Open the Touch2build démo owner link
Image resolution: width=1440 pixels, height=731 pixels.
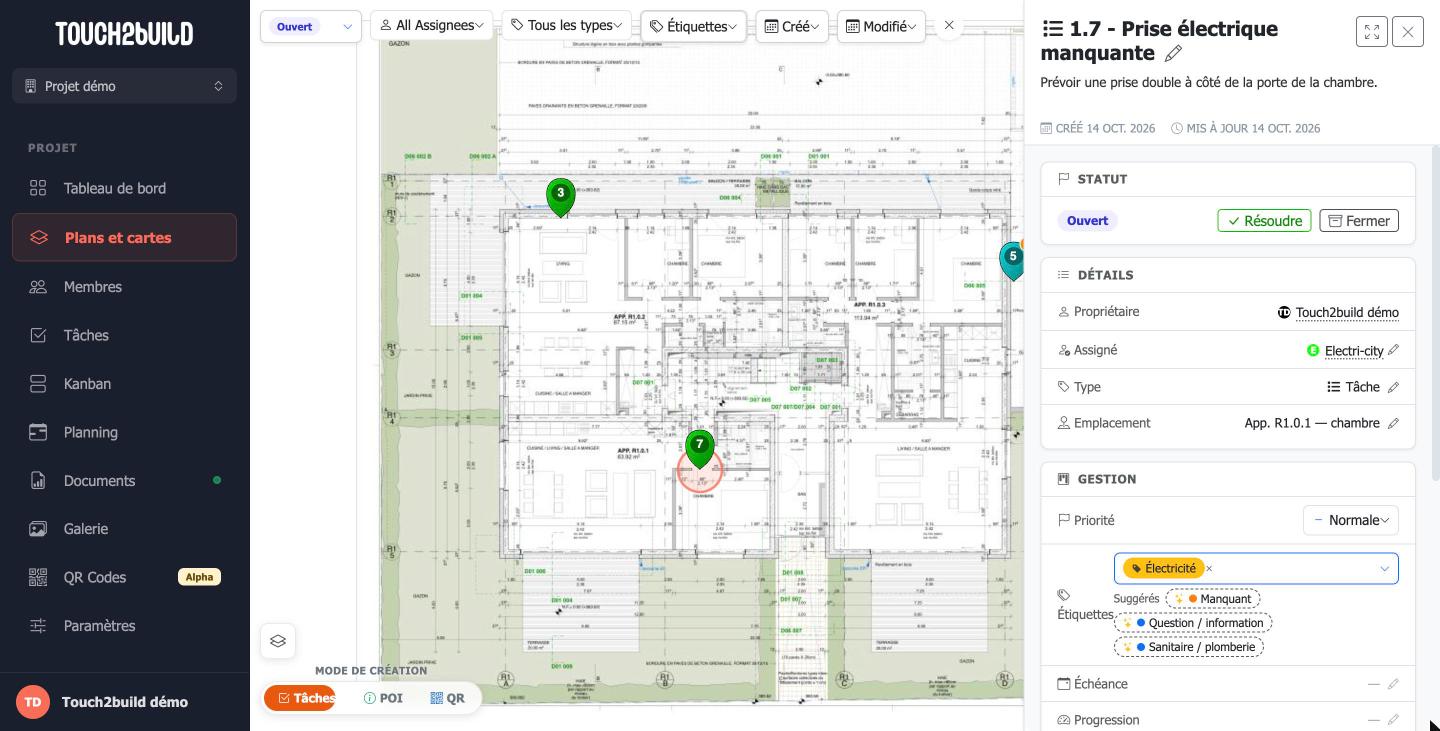[x=1347, y=313]
